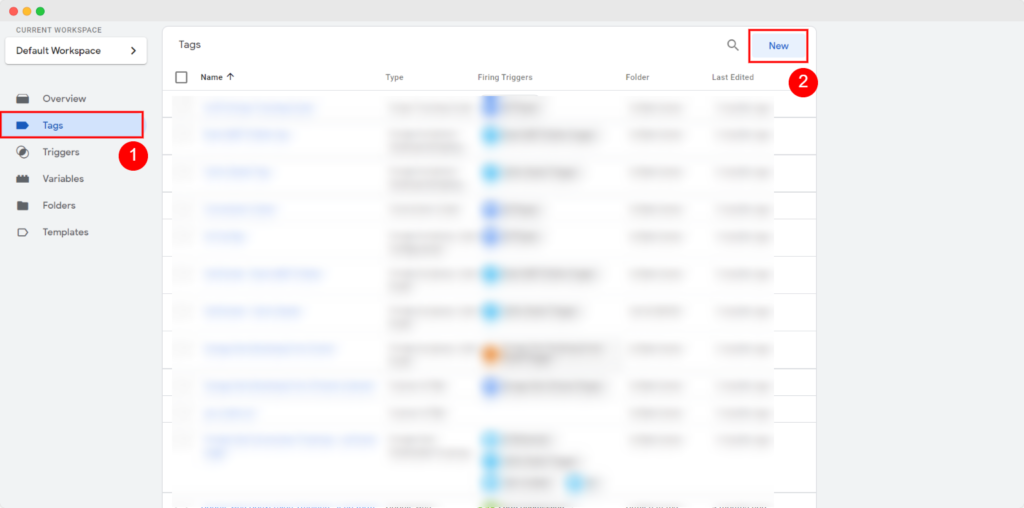Click the "CURRENT WORKSPACE" label
1024x508 pixels.
59,30
